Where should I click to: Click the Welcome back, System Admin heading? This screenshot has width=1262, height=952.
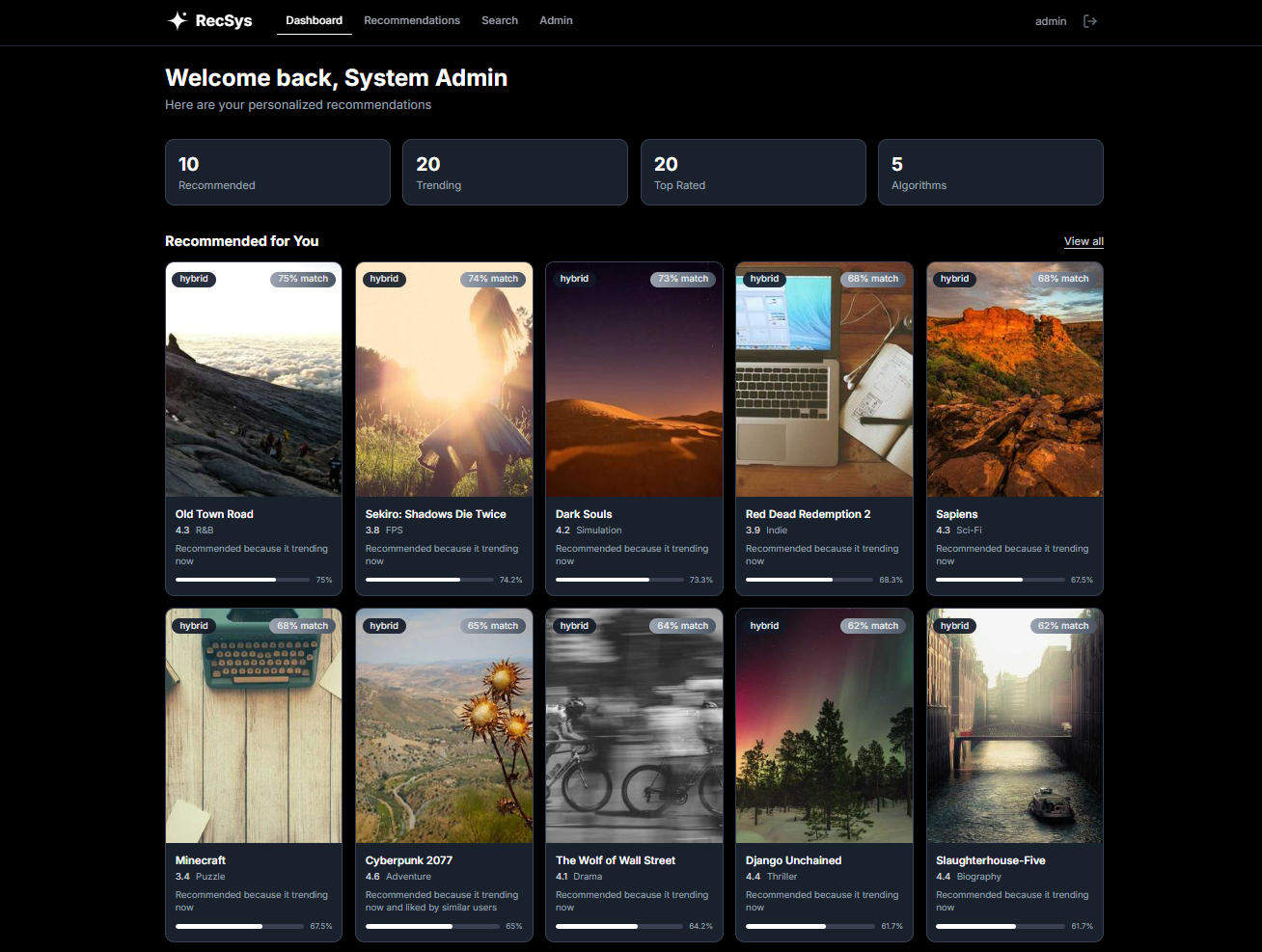coord(336,78)
